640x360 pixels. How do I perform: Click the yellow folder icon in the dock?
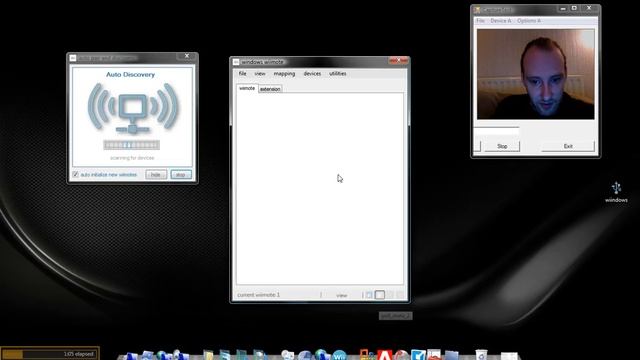(208, 355)
